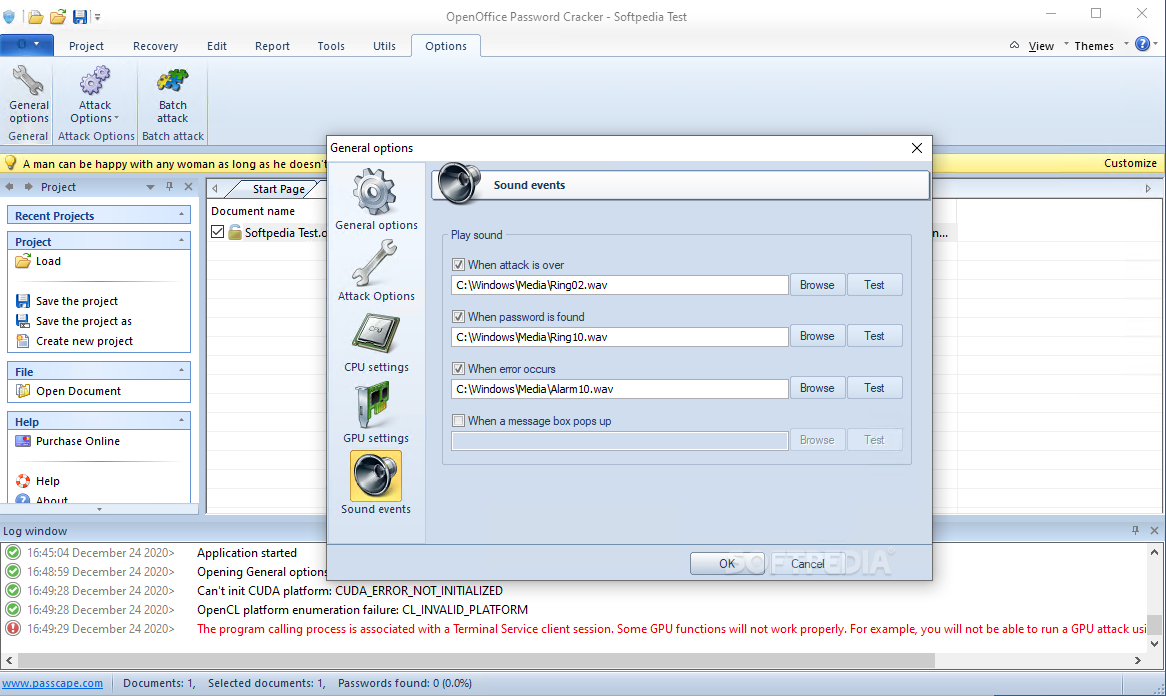1166x696 pixels.
Task: Open the Project panel dropdown arrow
Action: [x=150, y=187]
